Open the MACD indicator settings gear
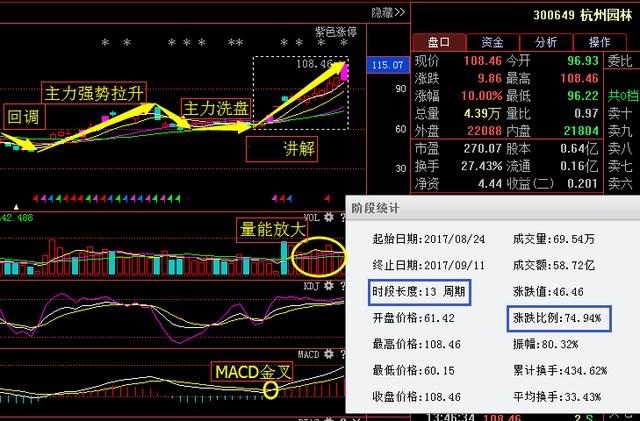This screenshot has width=640, height=421. pos(326,354)
